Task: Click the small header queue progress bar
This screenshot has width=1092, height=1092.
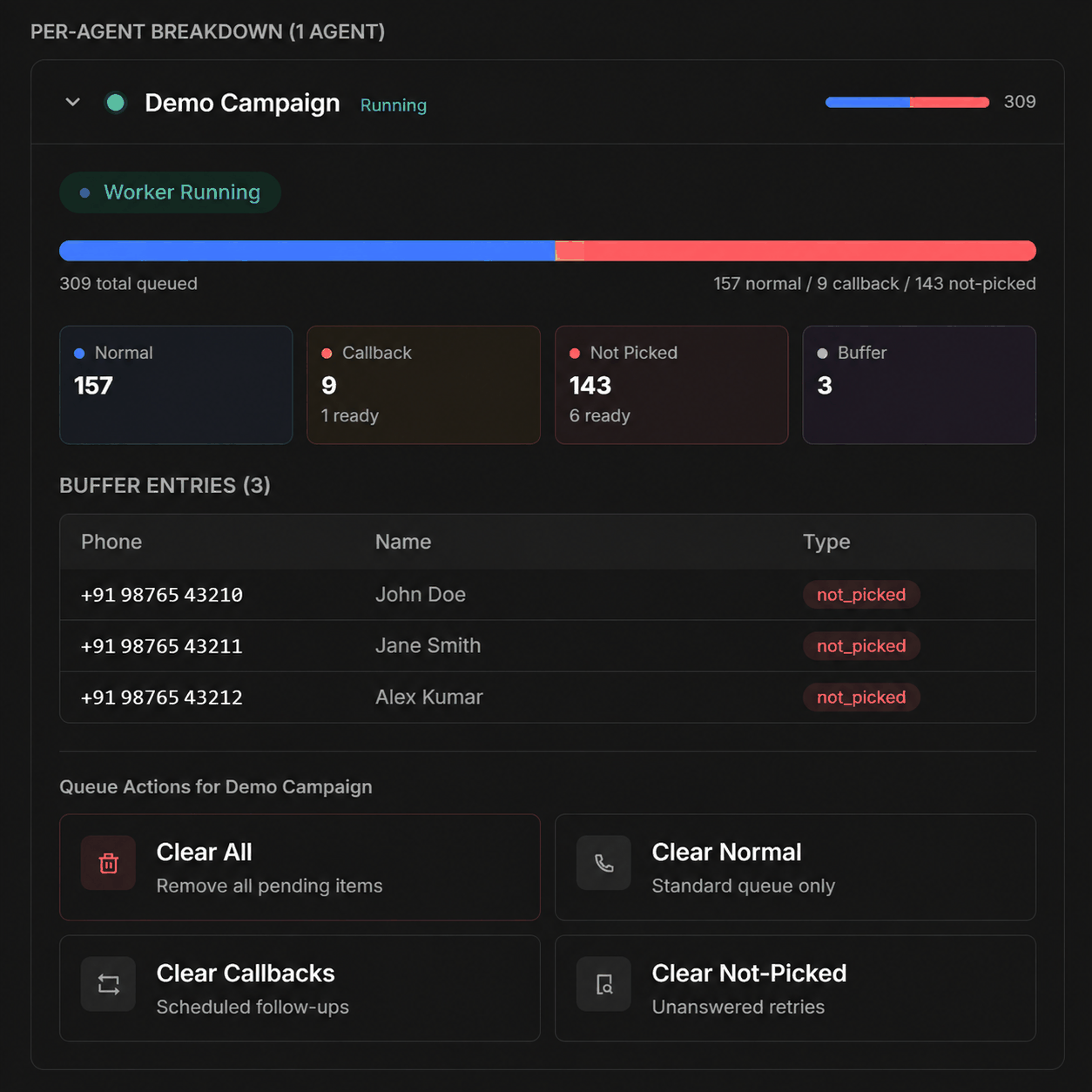Action: [x=907, y=102]
